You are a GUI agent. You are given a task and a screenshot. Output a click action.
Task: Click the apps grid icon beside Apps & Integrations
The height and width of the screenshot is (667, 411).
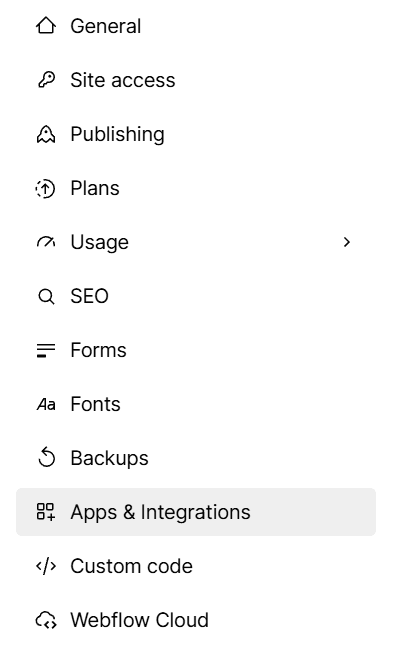(x=46, y=512)
